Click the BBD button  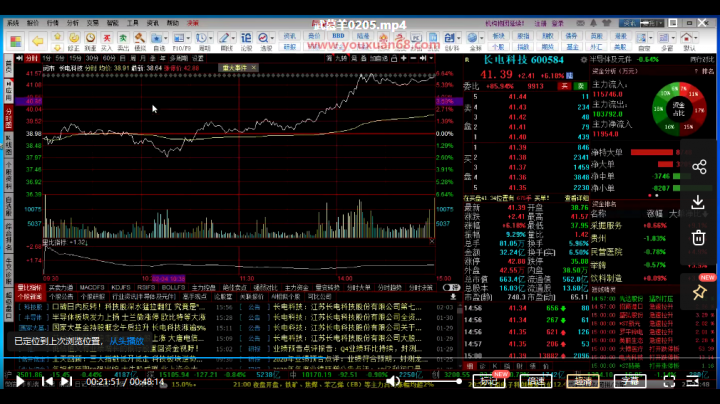[x=338, y=36]
